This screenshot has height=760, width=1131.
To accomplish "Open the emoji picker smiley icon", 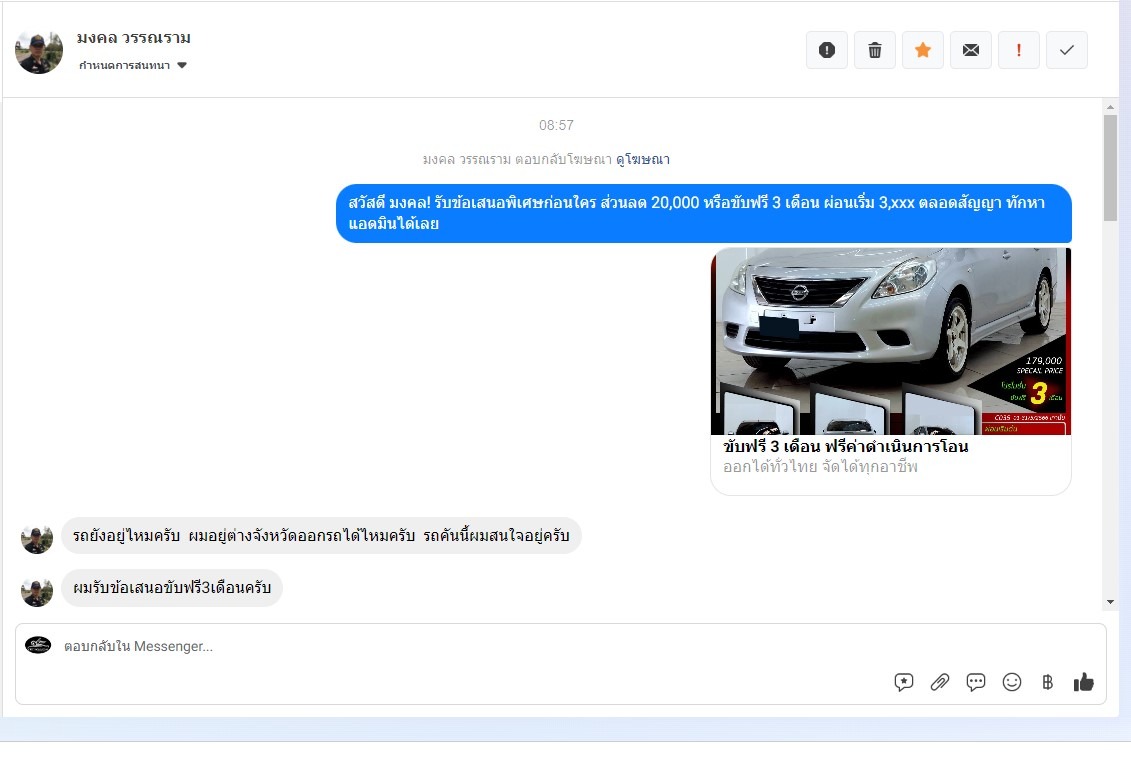I will coord(1012,682).
